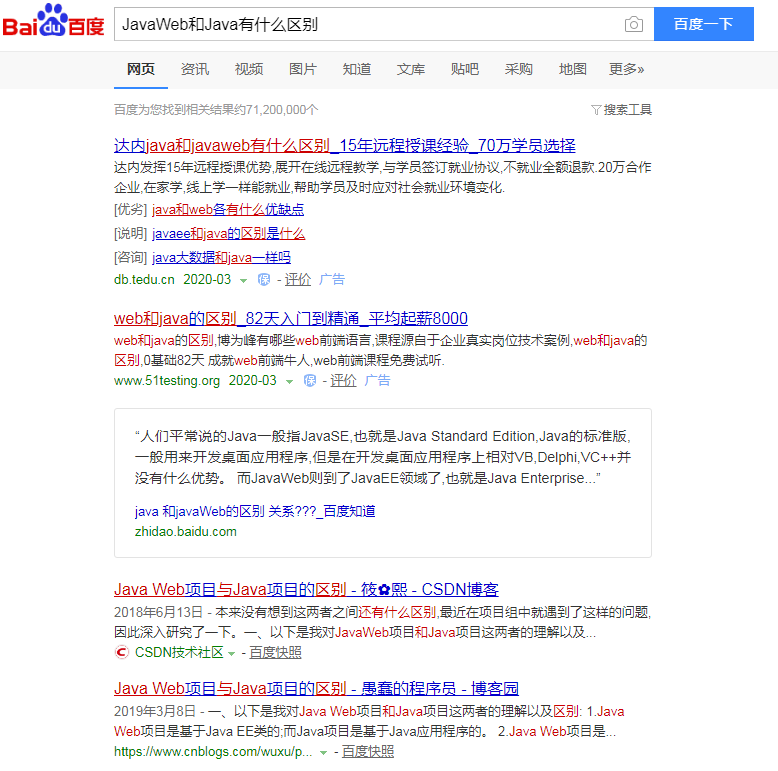Click the 2018年6月13日 snippet text
Screen dimensions: 778x771
158,612
